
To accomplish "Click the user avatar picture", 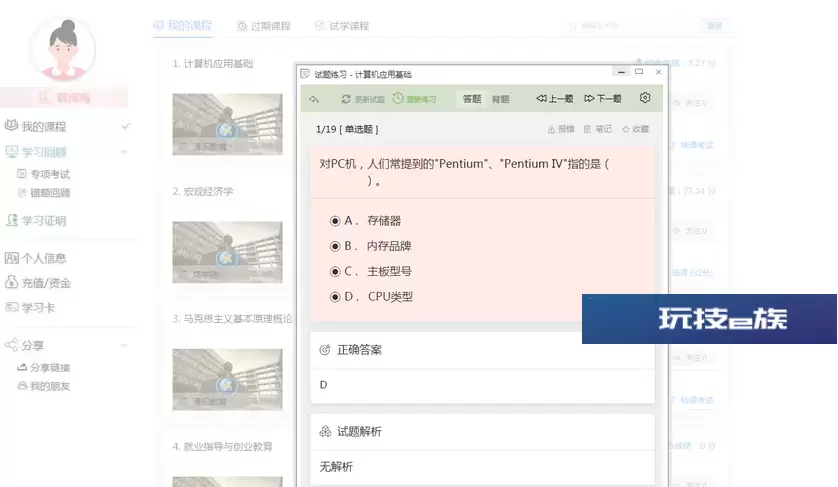I will 63,49.
